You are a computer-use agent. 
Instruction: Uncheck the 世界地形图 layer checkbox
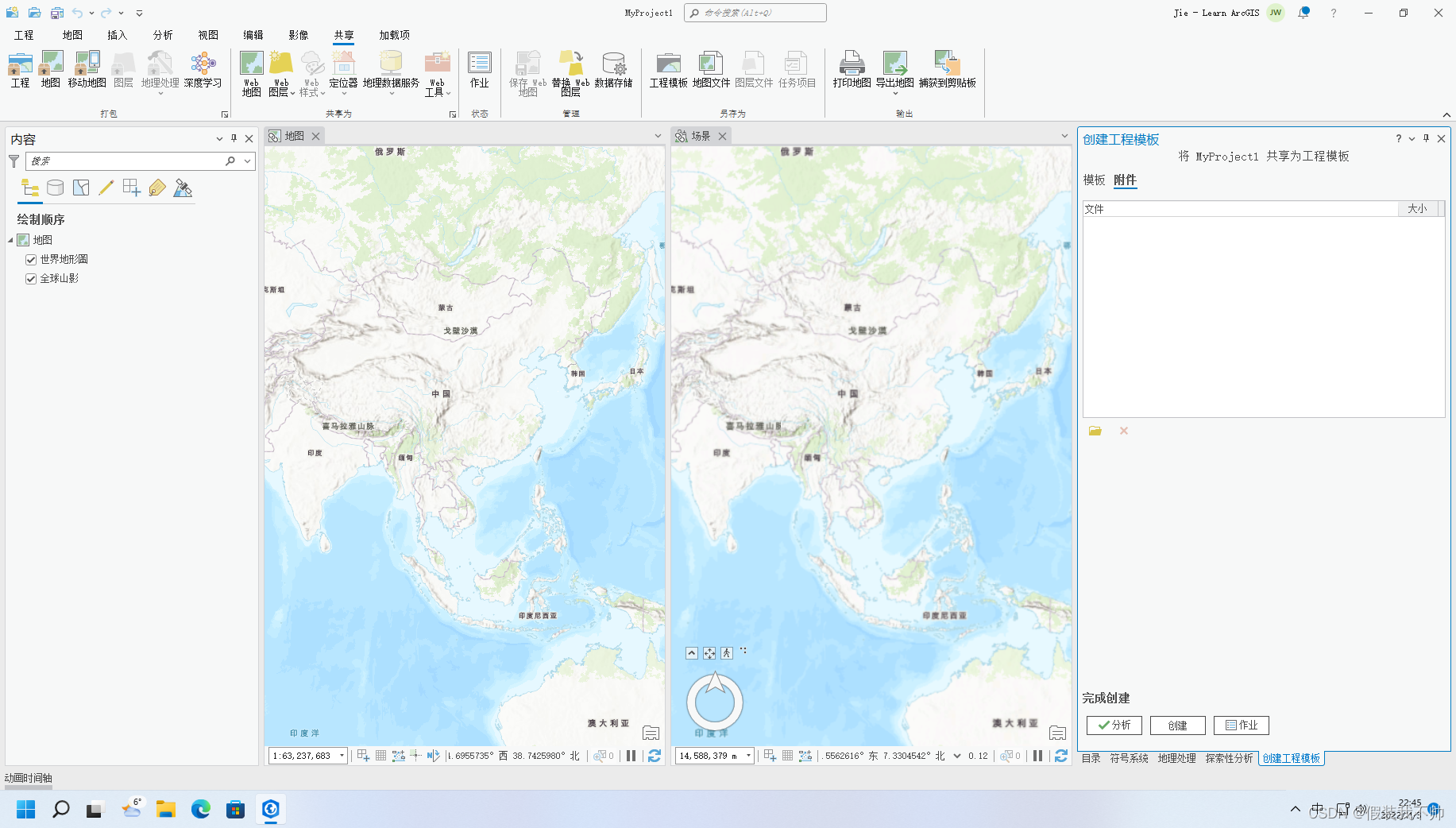click(x=31, y=260)
